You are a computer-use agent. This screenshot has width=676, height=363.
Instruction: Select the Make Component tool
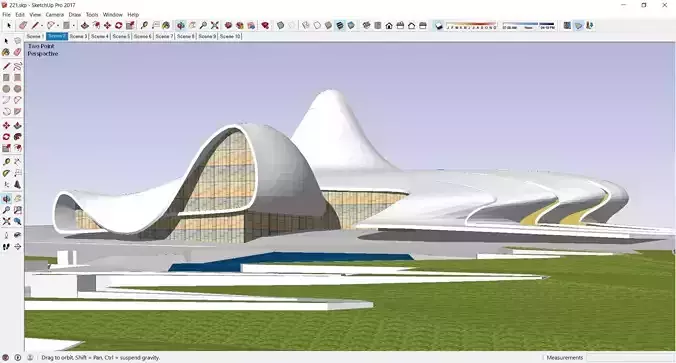[17, 41]
